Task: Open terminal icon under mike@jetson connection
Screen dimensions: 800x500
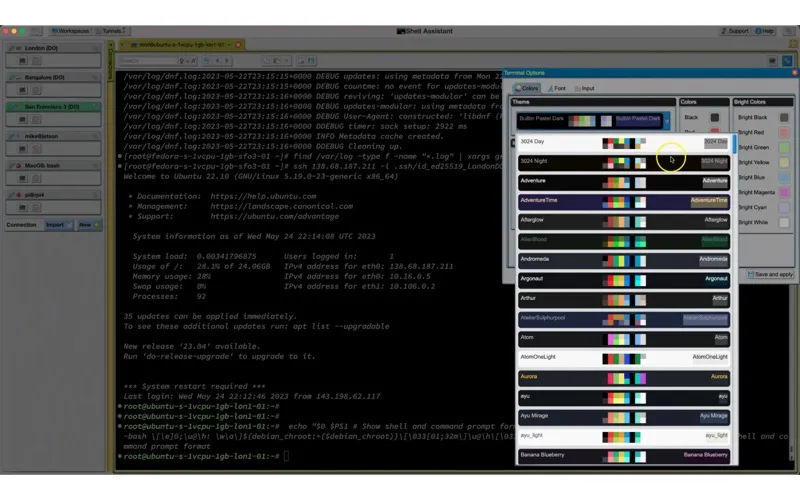Action: pyautogui.click(x=22, y=149)
